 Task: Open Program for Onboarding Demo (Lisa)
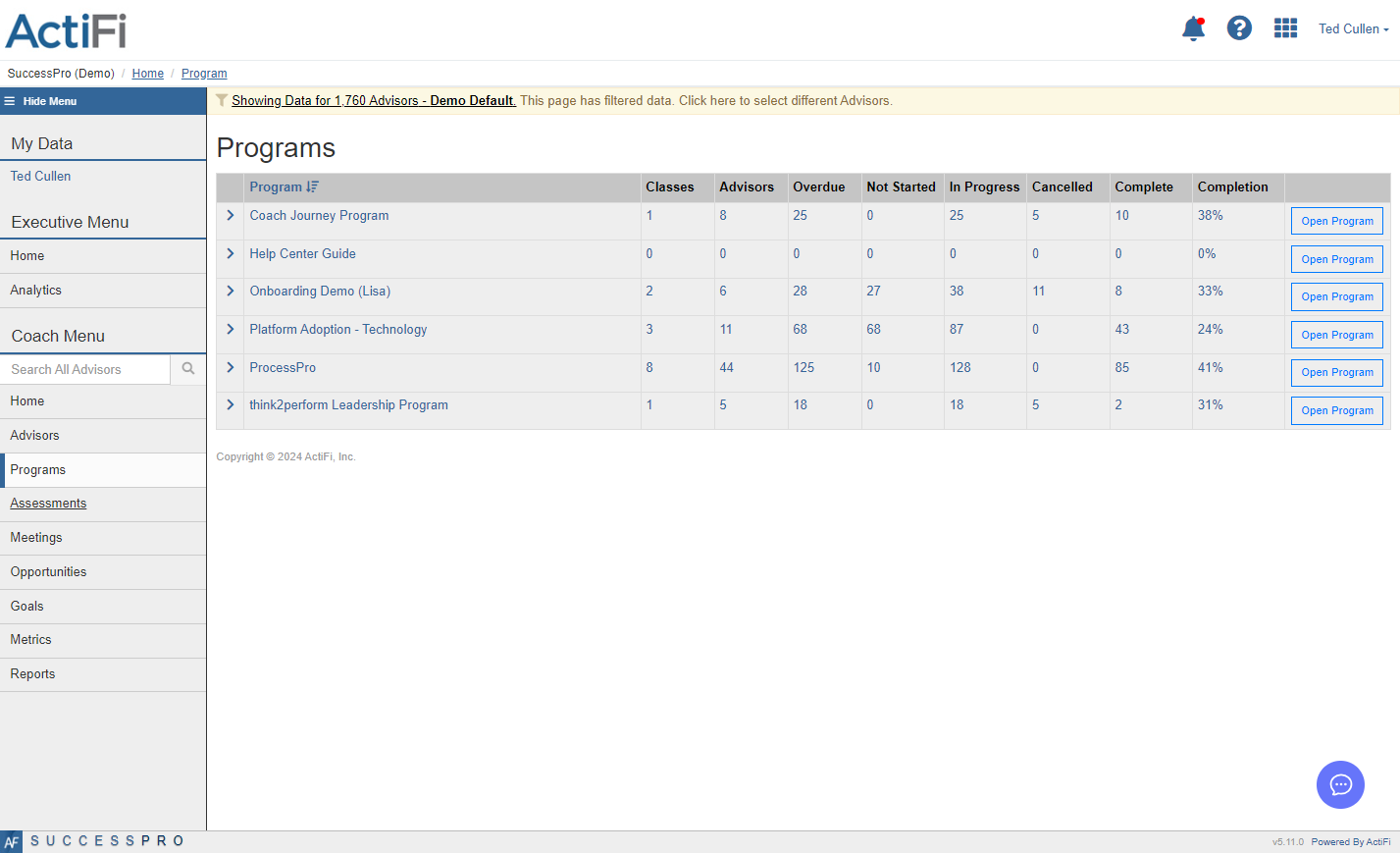coord(1336,296)
